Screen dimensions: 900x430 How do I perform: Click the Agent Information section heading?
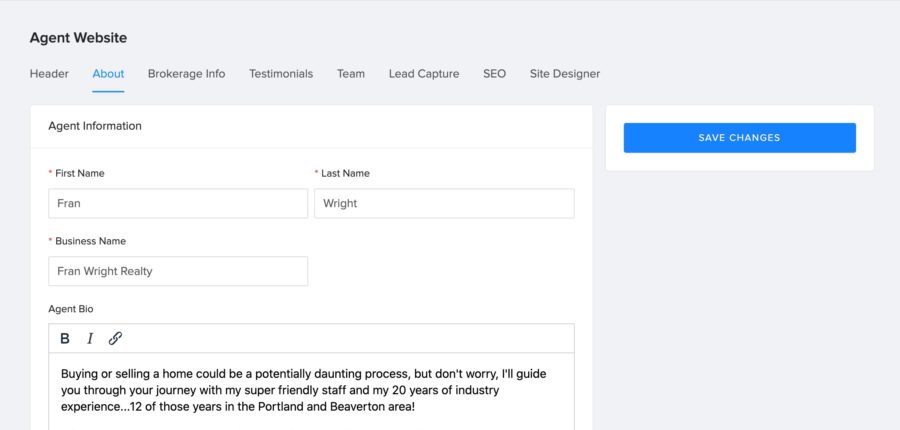point(95,126)
